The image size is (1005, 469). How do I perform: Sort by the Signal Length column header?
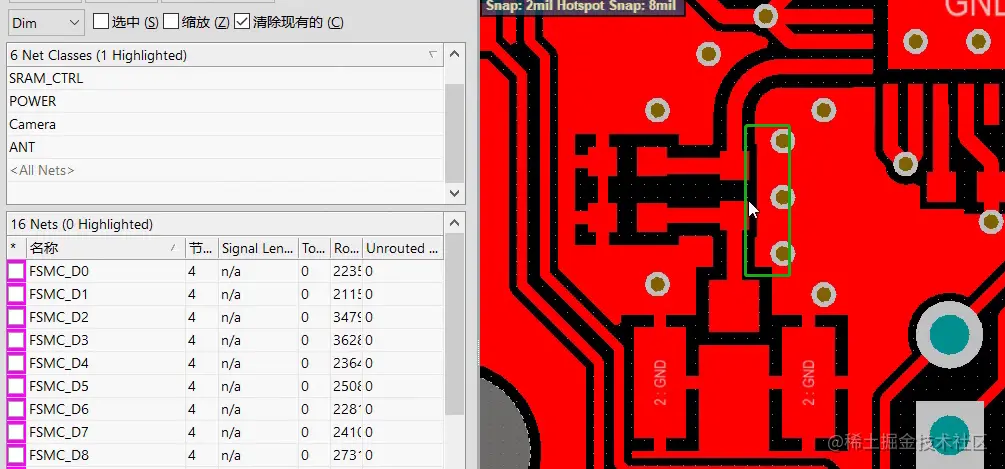point(258,248)
